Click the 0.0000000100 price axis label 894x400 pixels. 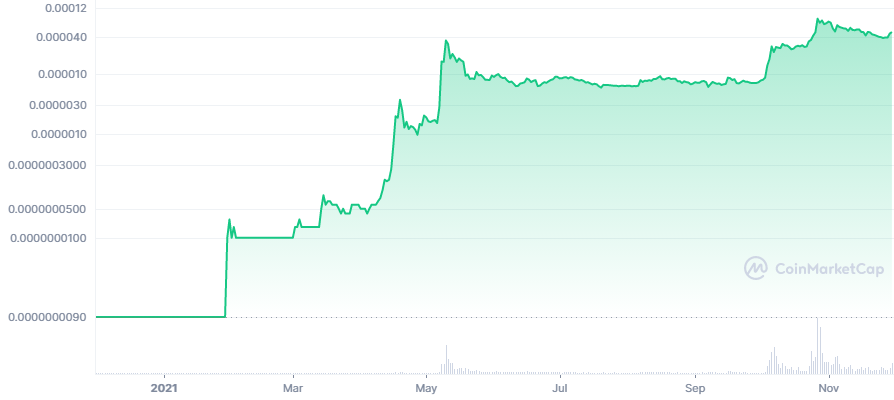(x=51, y=238)
